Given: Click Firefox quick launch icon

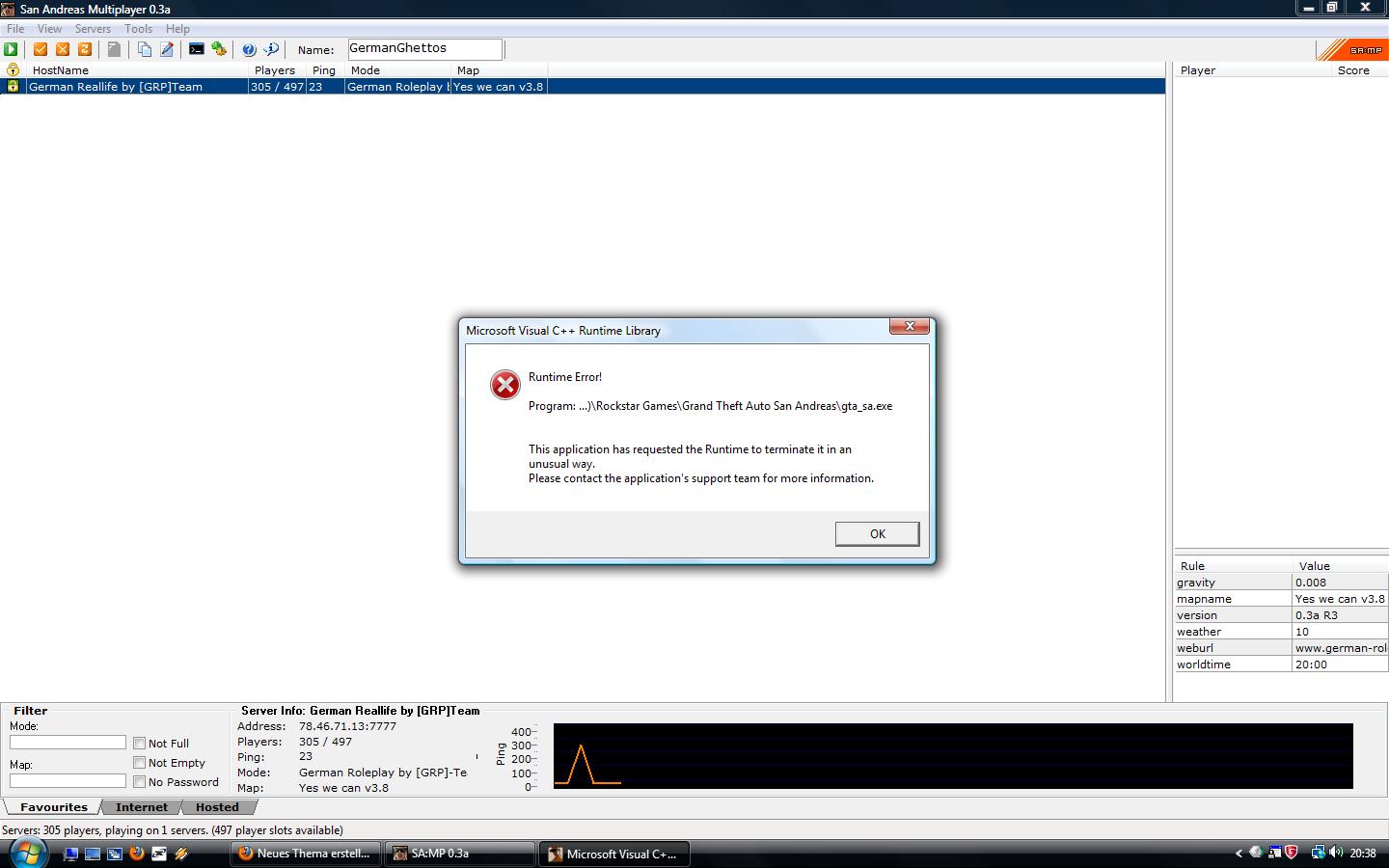Looking at the screenshot, I should point(137,854).
